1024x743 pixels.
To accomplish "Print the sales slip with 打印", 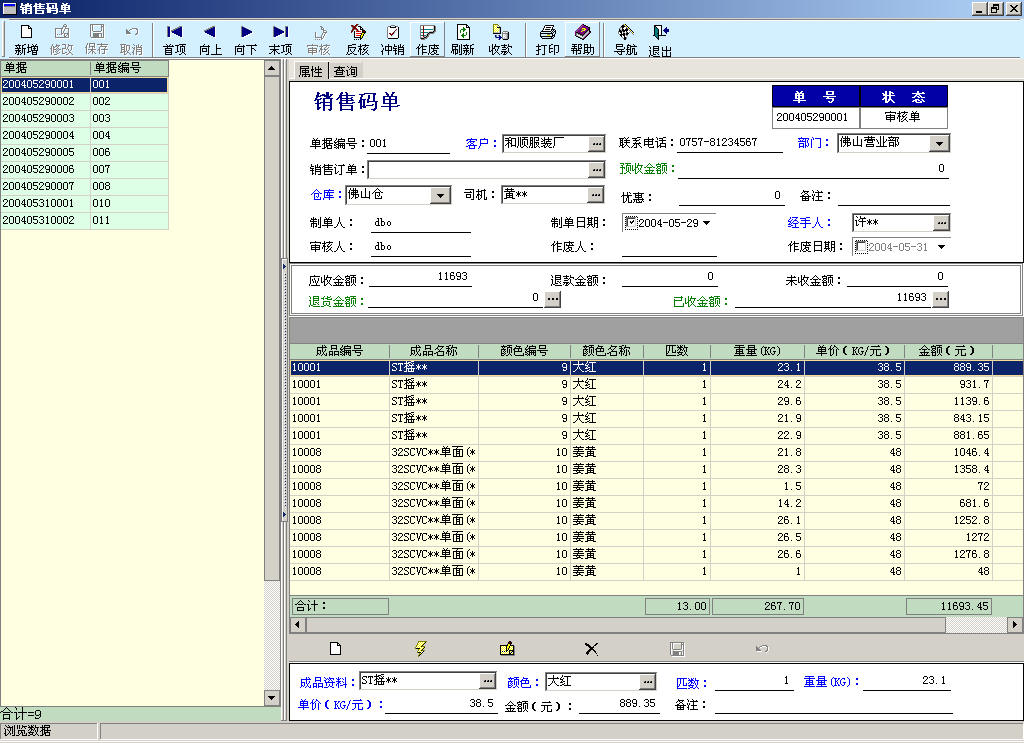I will 547,40.
